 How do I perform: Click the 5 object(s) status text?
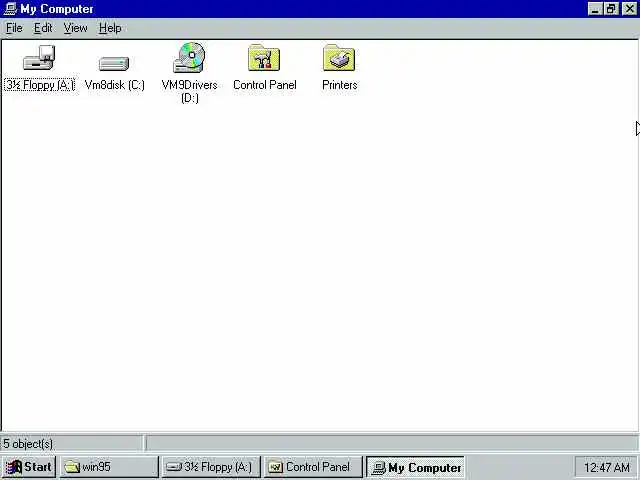28,444
